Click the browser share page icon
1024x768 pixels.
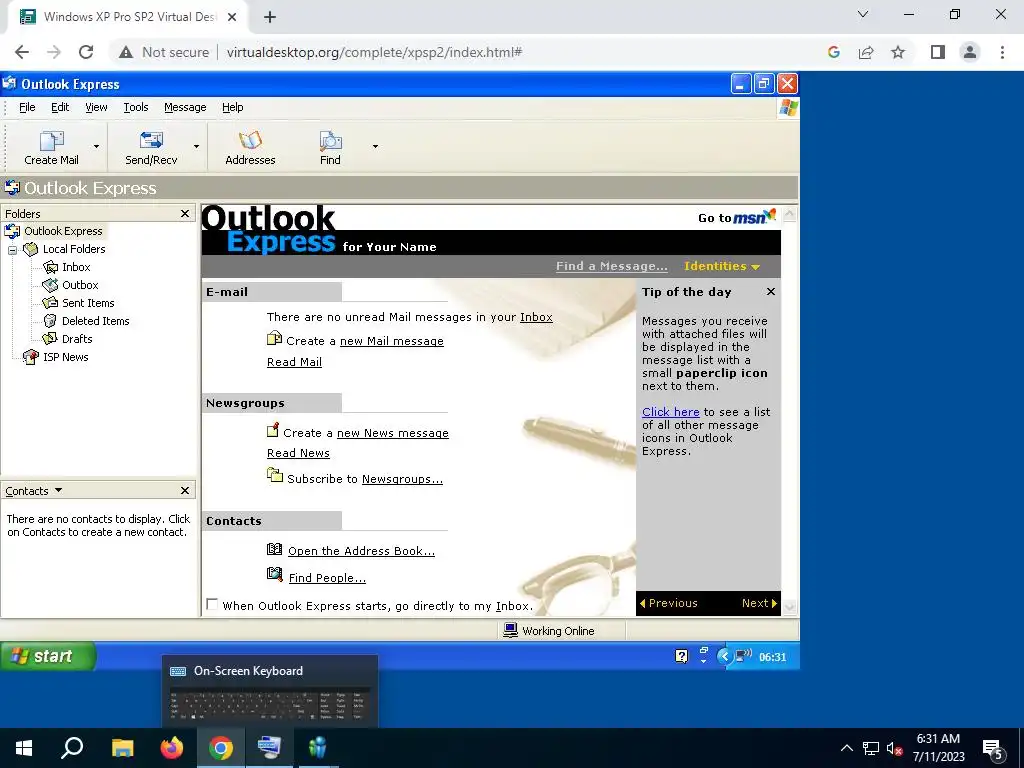tap(866, 52)
